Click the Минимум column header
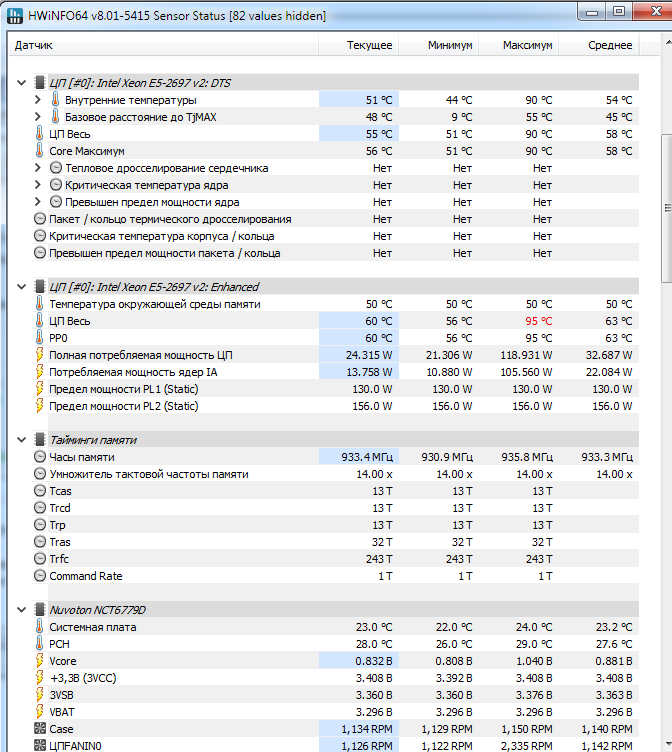The width and height of the screenshot is (672, 752). point(438,46)
